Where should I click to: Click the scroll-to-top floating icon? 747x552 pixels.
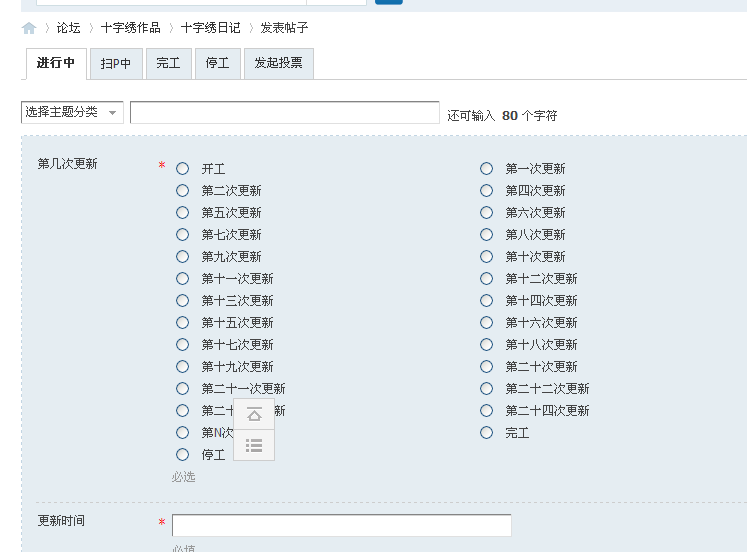click(254, 415)
